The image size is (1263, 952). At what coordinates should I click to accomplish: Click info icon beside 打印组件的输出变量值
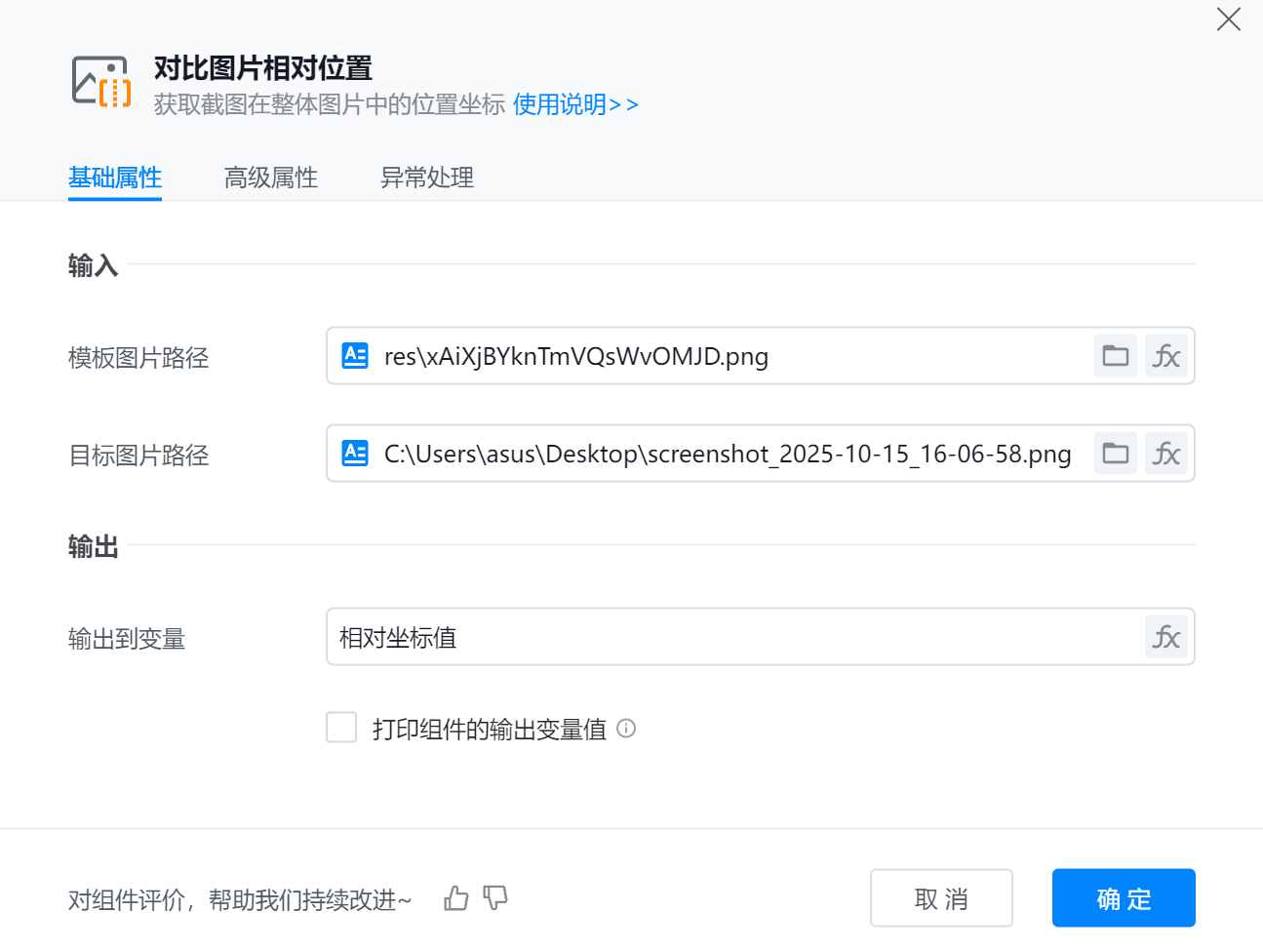click(x=626, y=729)
